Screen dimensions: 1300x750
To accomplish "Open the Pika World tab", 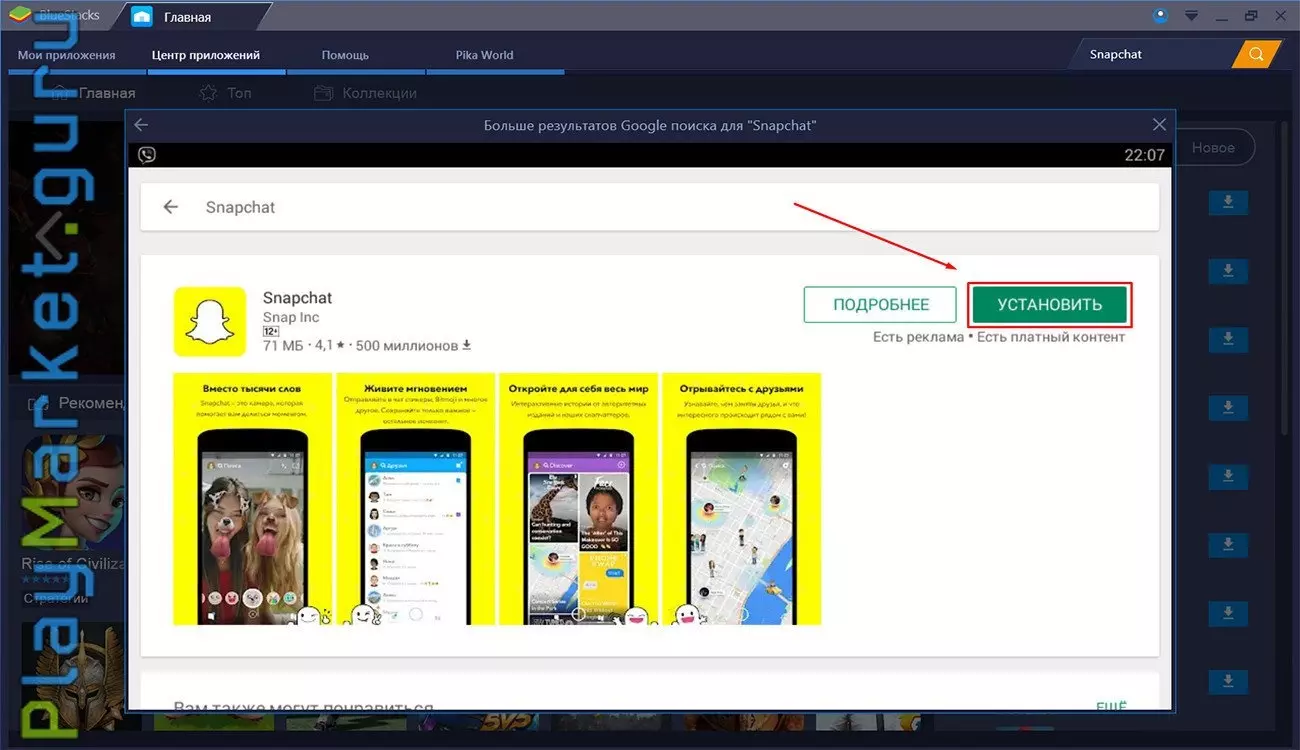I will [x=484, y=55].
